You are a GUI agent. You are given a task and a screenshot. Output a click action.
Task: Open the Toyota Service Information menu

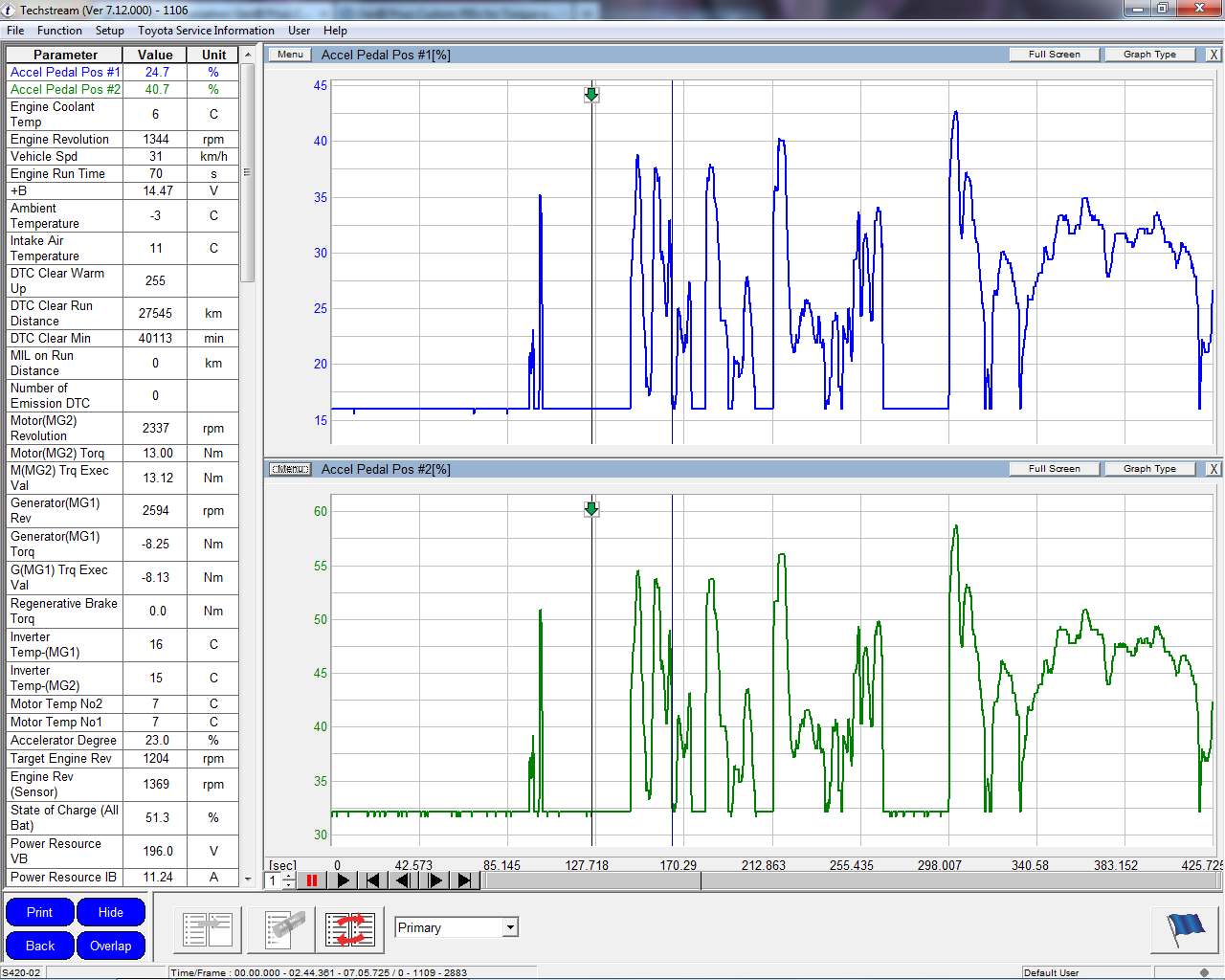click(x=206, y=31)
